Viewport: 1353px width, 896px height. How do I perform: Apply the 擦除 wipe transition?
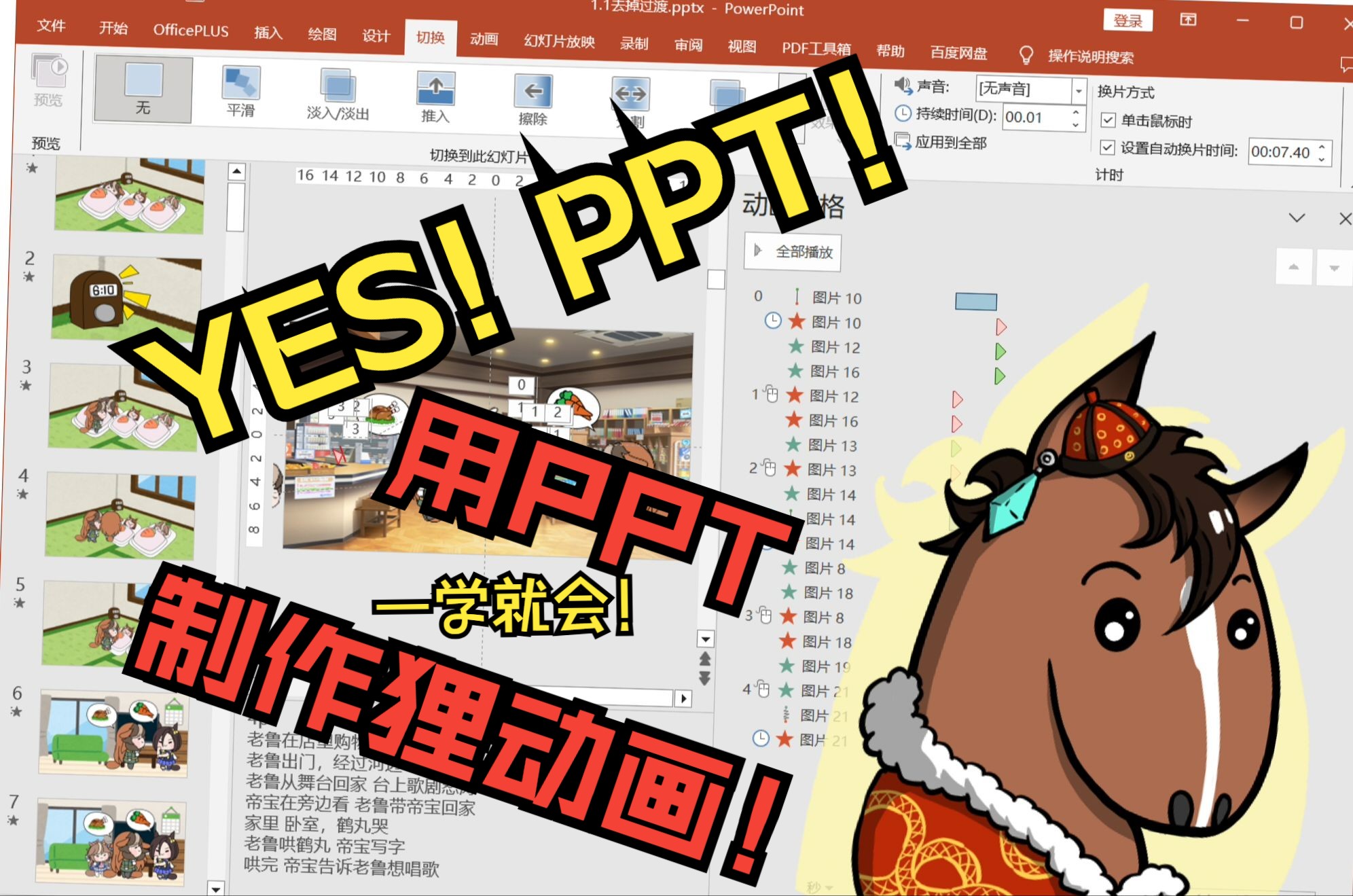pyautogui.click(x=533, y=101)
